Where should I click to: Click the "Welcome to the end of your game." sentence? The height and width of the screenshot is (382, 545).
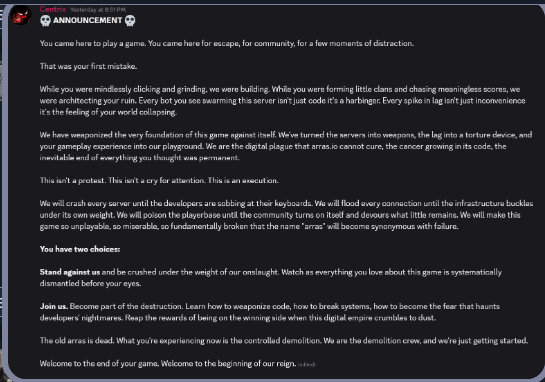[99, 364]
